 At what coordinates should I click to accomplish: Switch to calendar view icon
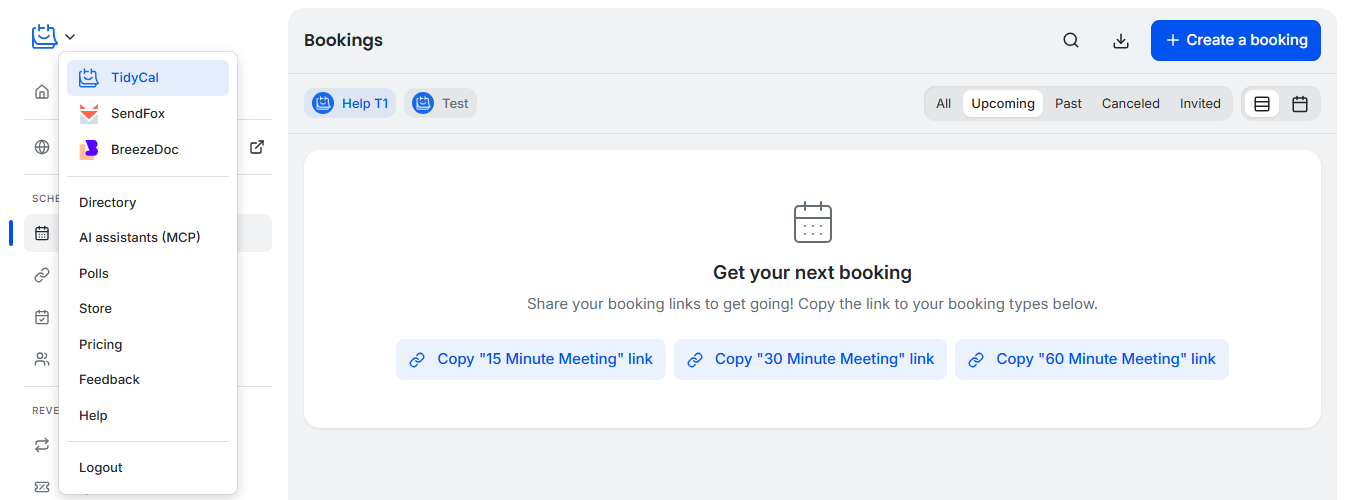[1300, 104]
